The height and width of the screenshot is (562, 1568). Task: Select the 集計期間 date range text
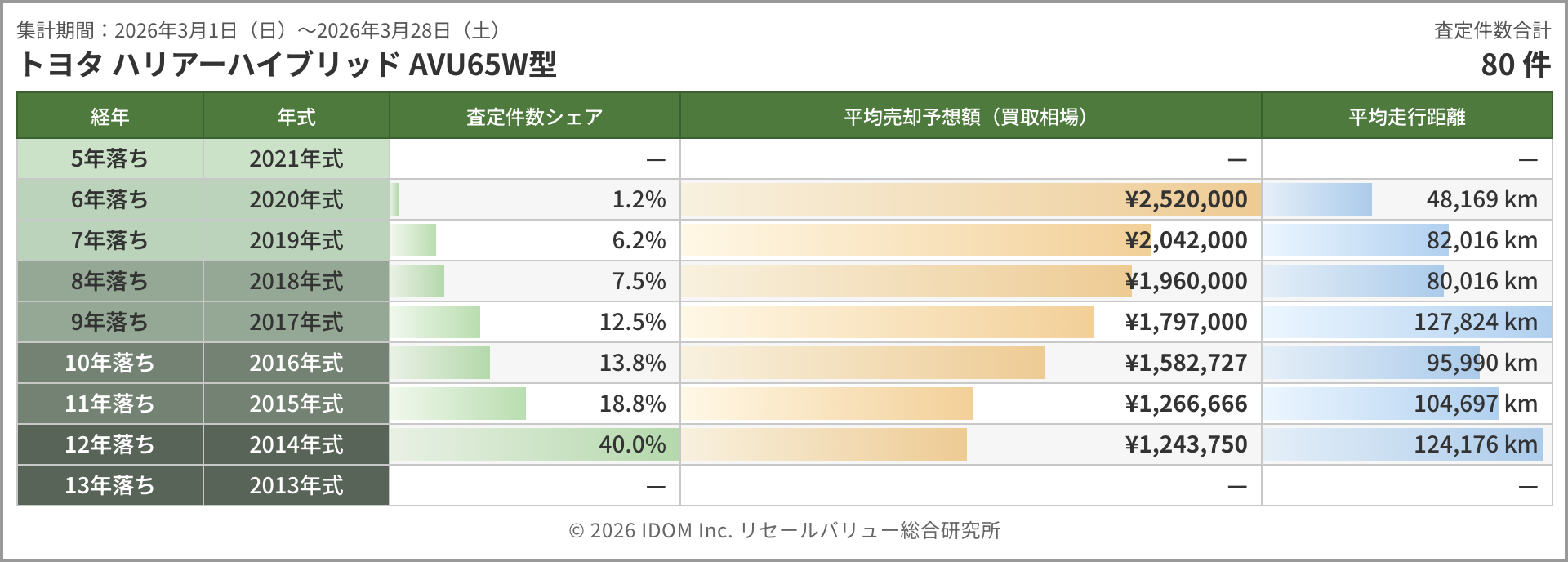pos(260,30)
